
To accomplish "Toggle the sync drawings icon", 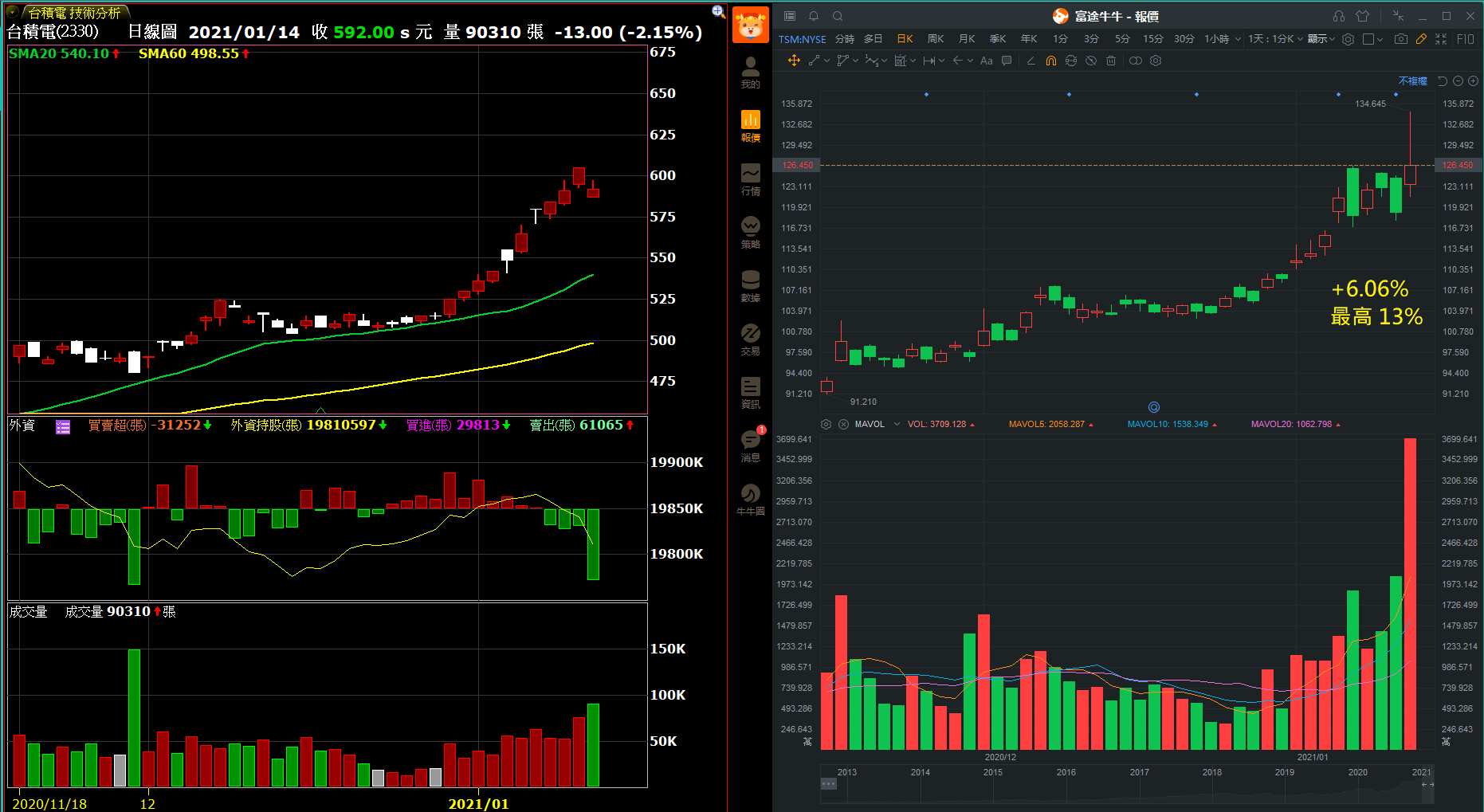I will pos(1071,61).
